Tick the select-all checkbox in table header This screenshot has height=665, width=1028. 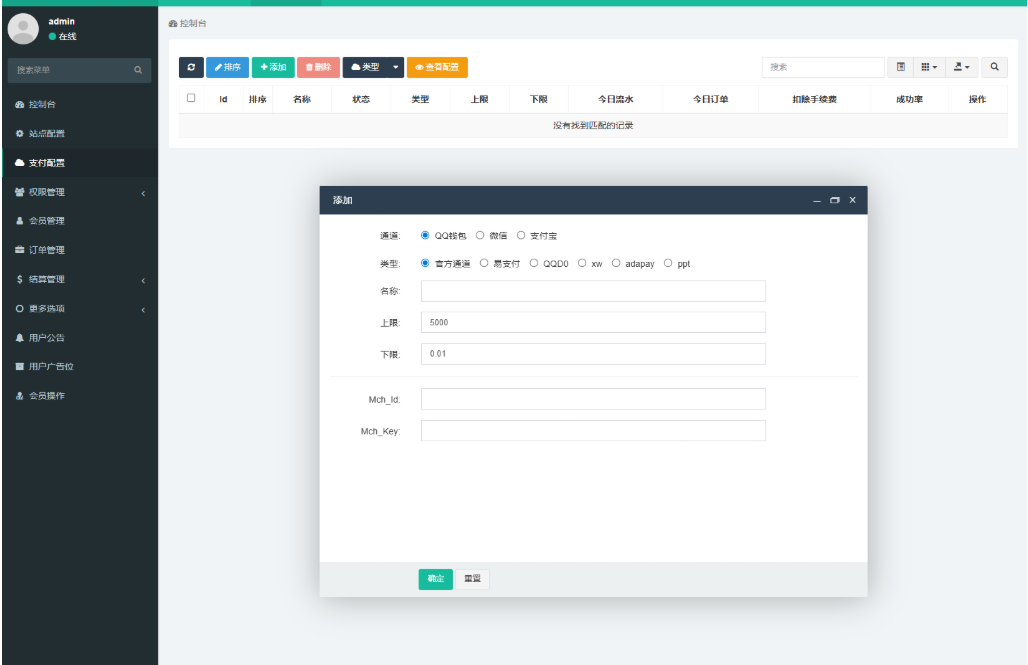[x=191, y=98]
